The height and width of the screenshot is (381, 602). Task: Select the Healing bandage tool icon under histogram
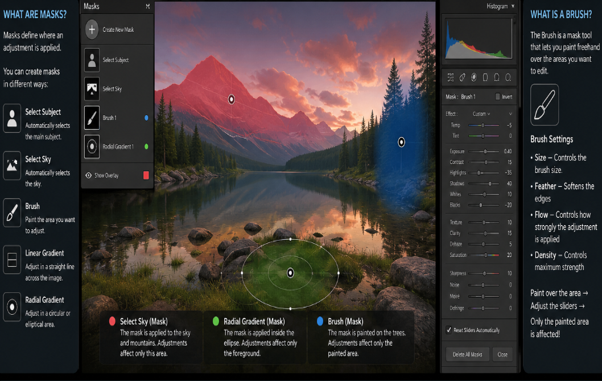(x=462, y=78)
